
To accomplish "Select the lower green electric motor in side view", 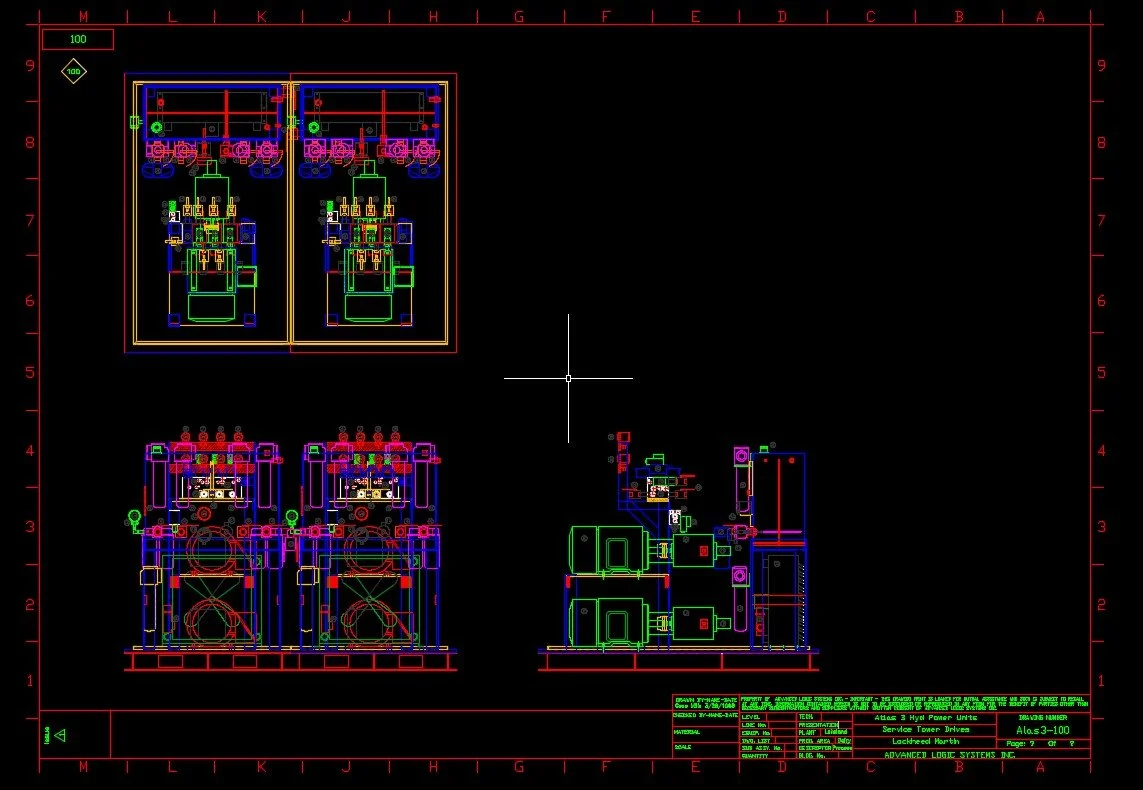I will [609, 623].
